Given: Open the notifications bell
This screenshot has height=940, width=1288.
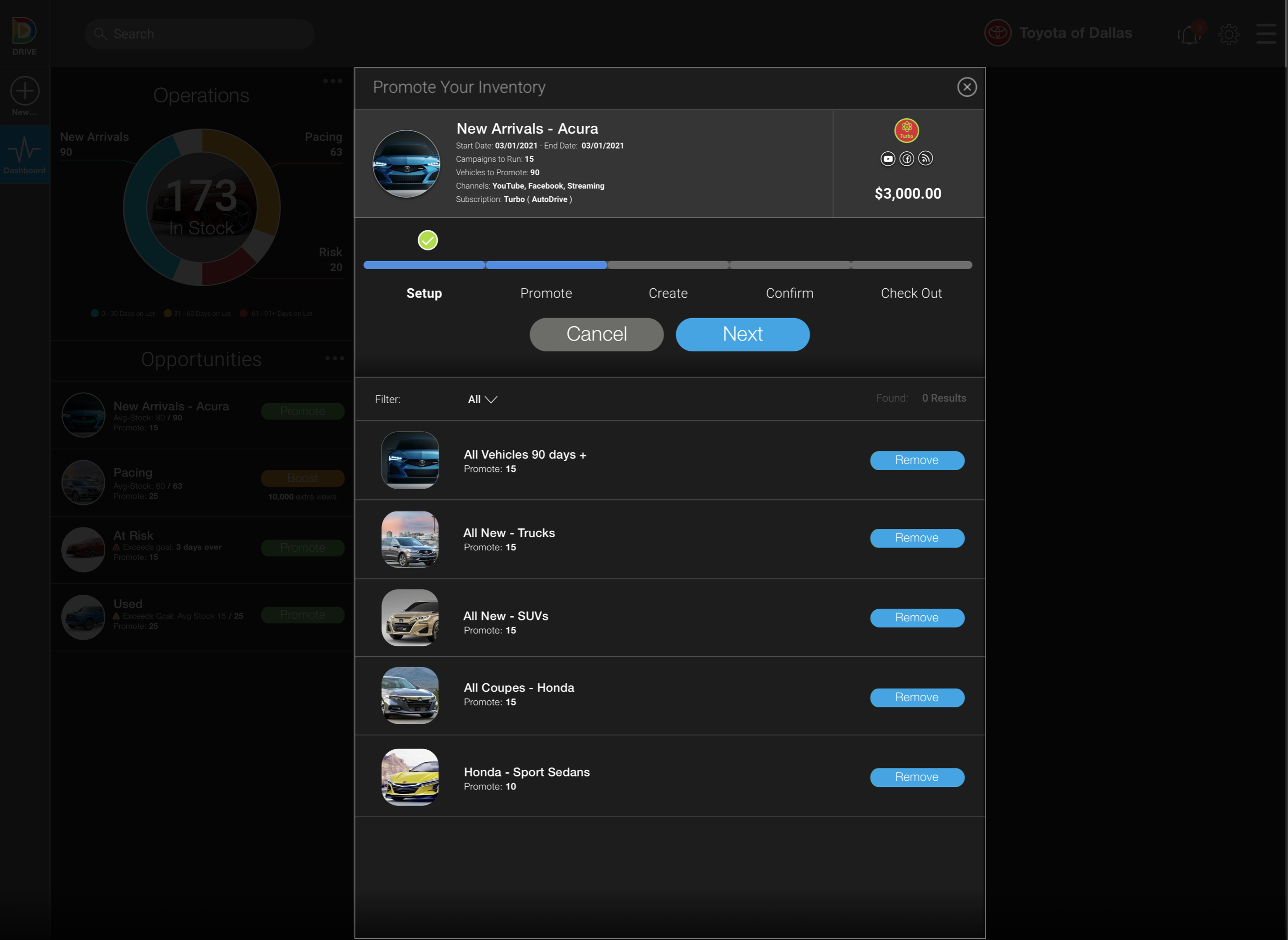Looking at the screenshot, I should (x=1189, y=35).
